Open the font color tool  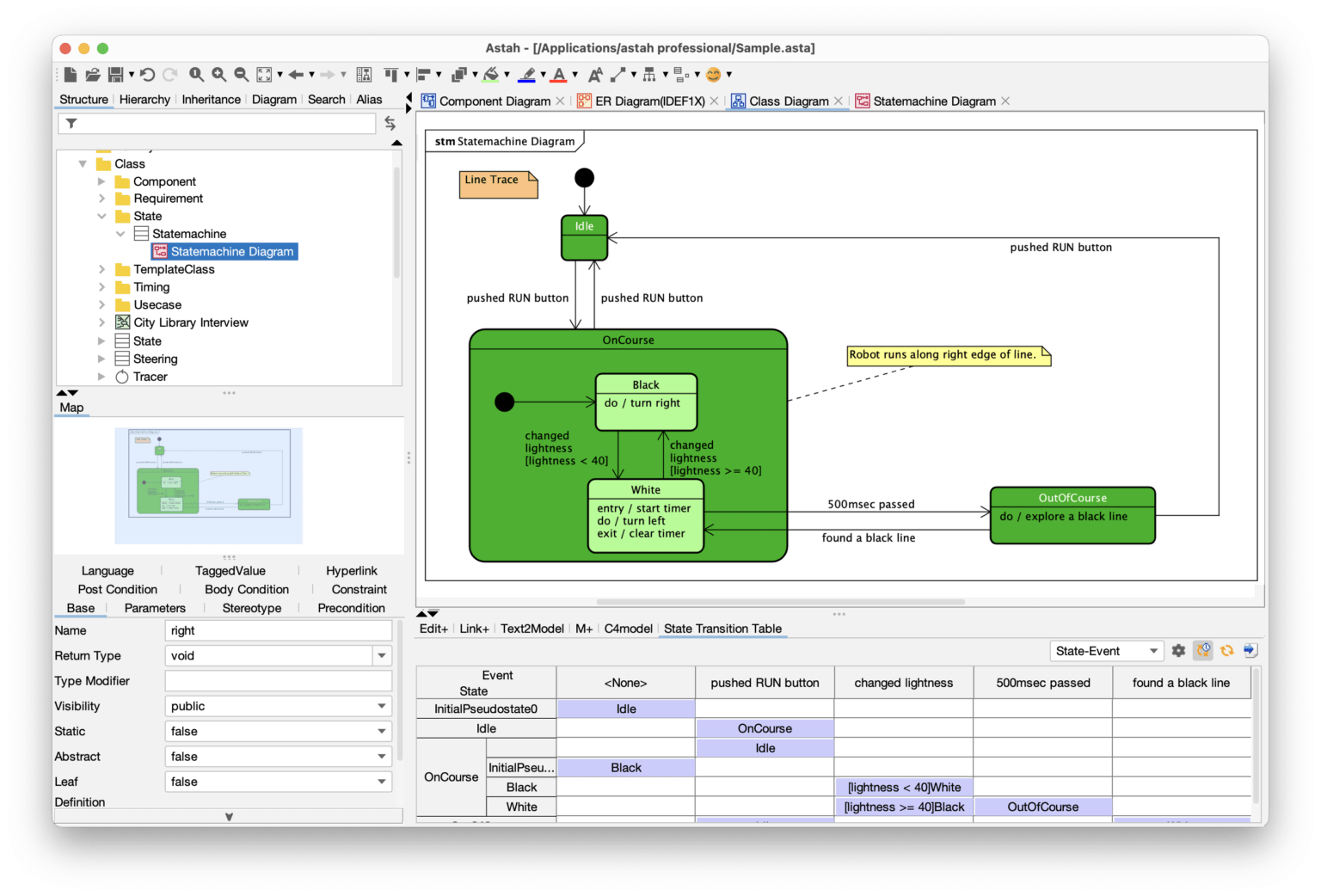(557, 75)
